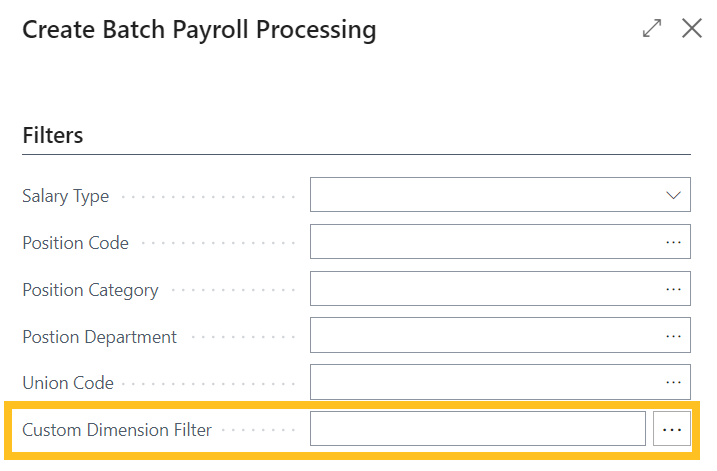Close the Create Batch Payroll Processing dialog
The height and width of the screenshot is (471, 717).
click(x=692, y=29)
